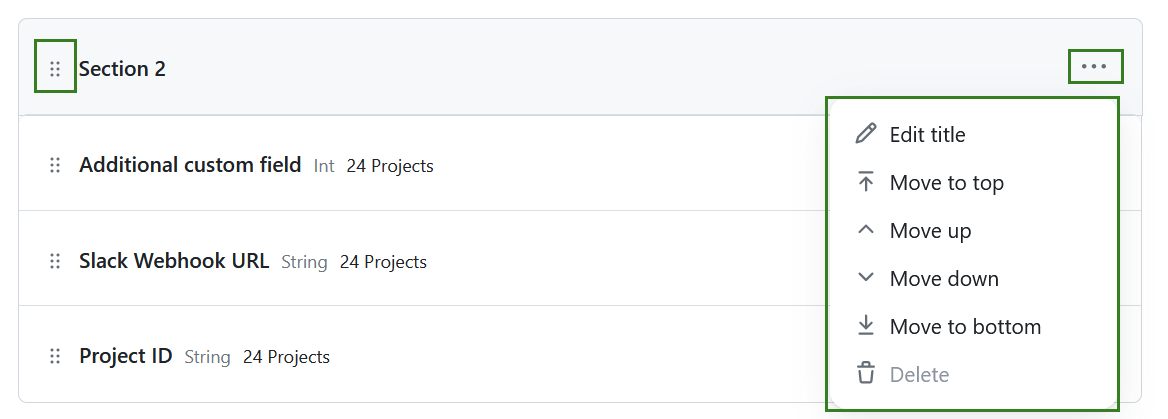Click the Project ID drag handle
The image size is (1168, 419).
(55, 356)
